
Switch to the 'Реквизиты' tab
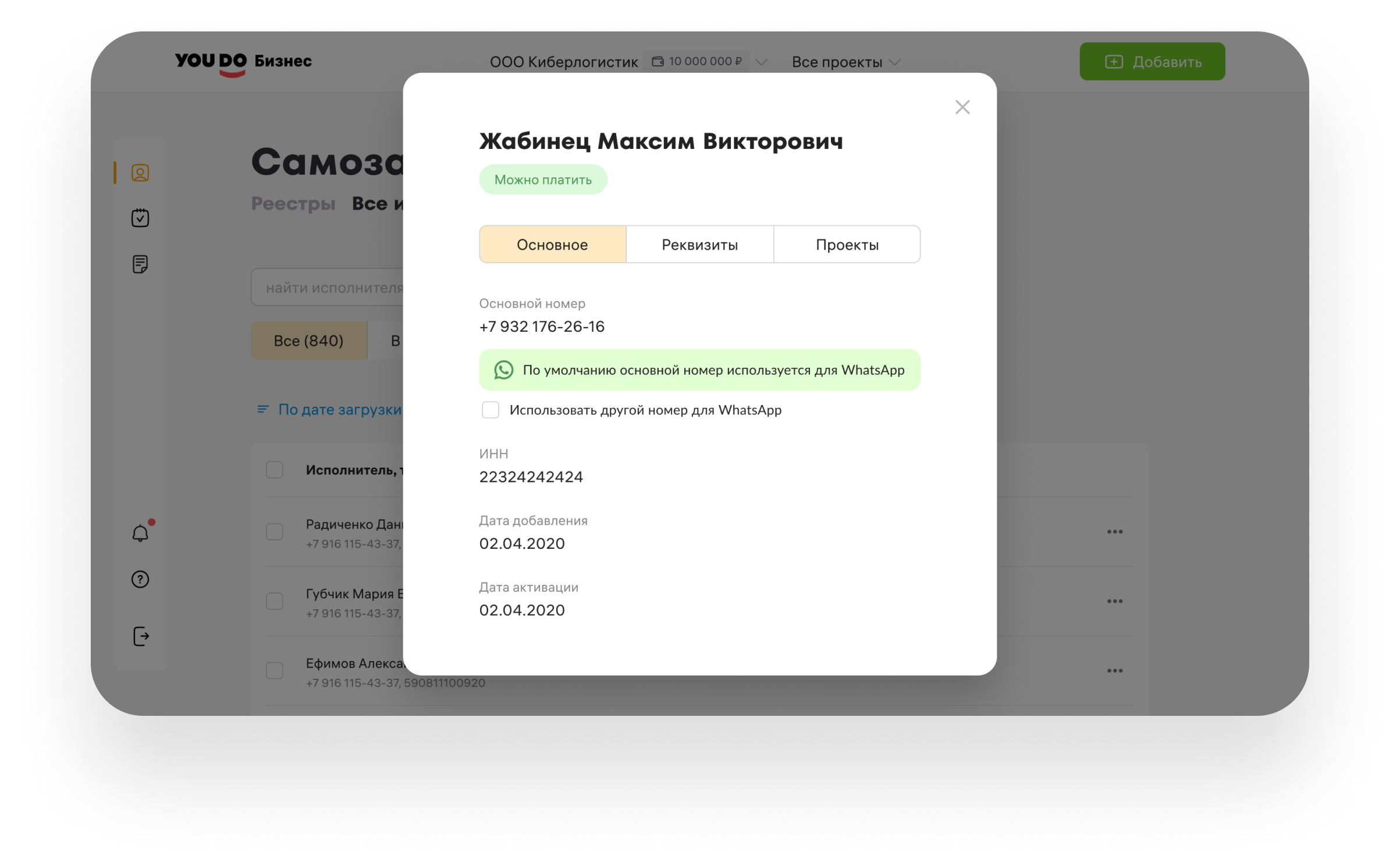699,244
